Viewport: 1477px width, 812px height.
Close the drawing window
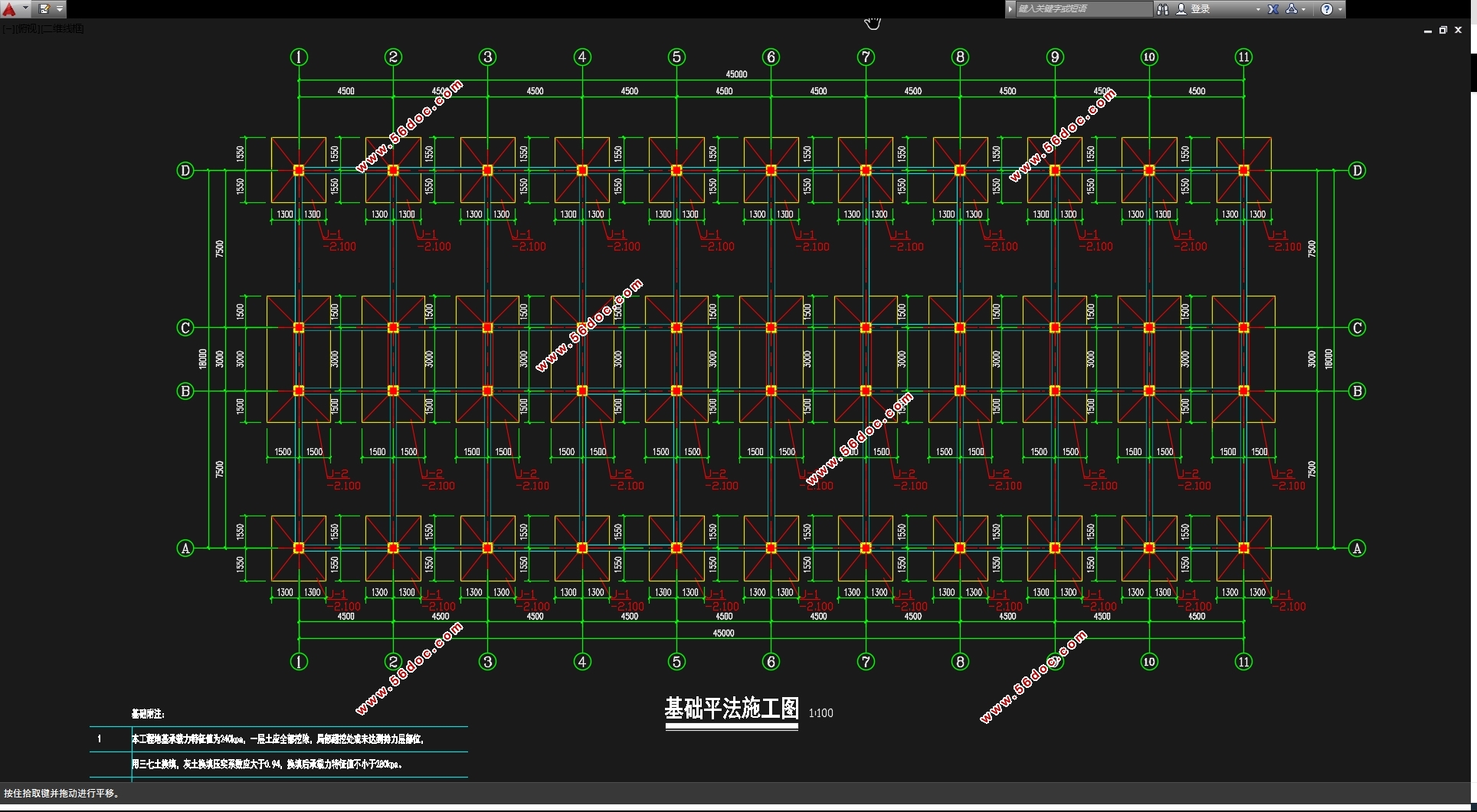[x=1459, y=30]
